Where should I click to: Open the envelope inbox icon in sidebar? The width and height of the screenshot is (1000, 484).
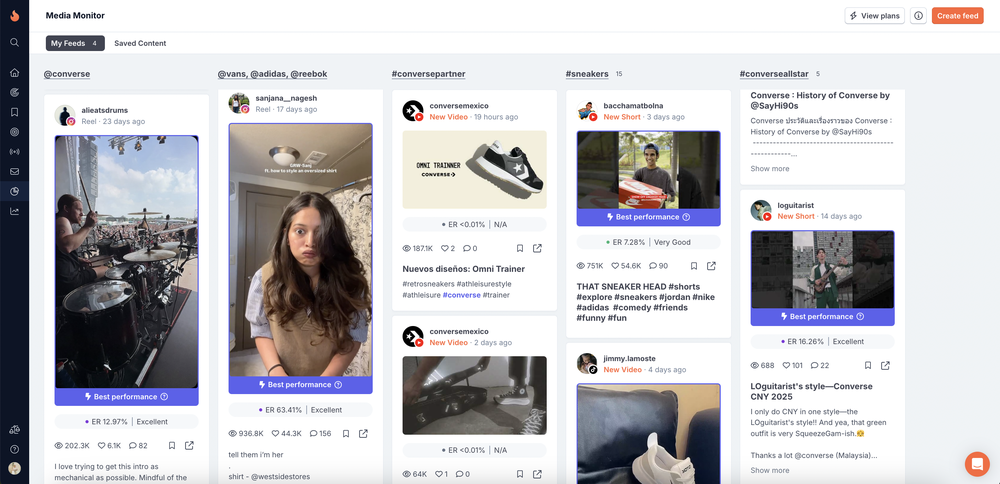point(15,172)
